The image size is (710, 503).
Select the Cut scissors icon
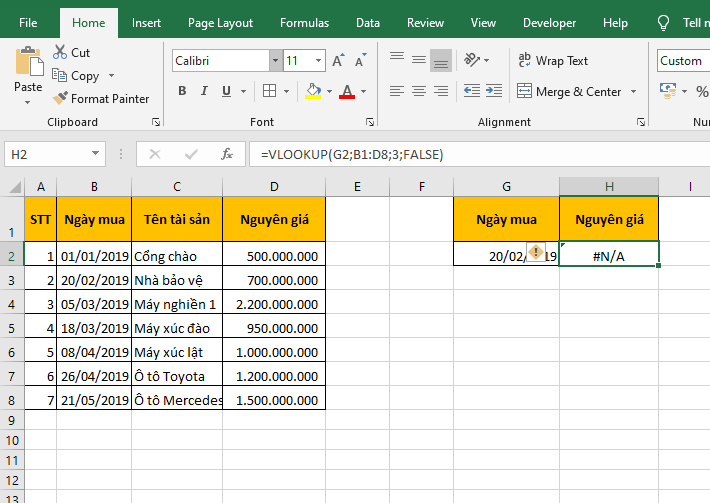(60, 52)
